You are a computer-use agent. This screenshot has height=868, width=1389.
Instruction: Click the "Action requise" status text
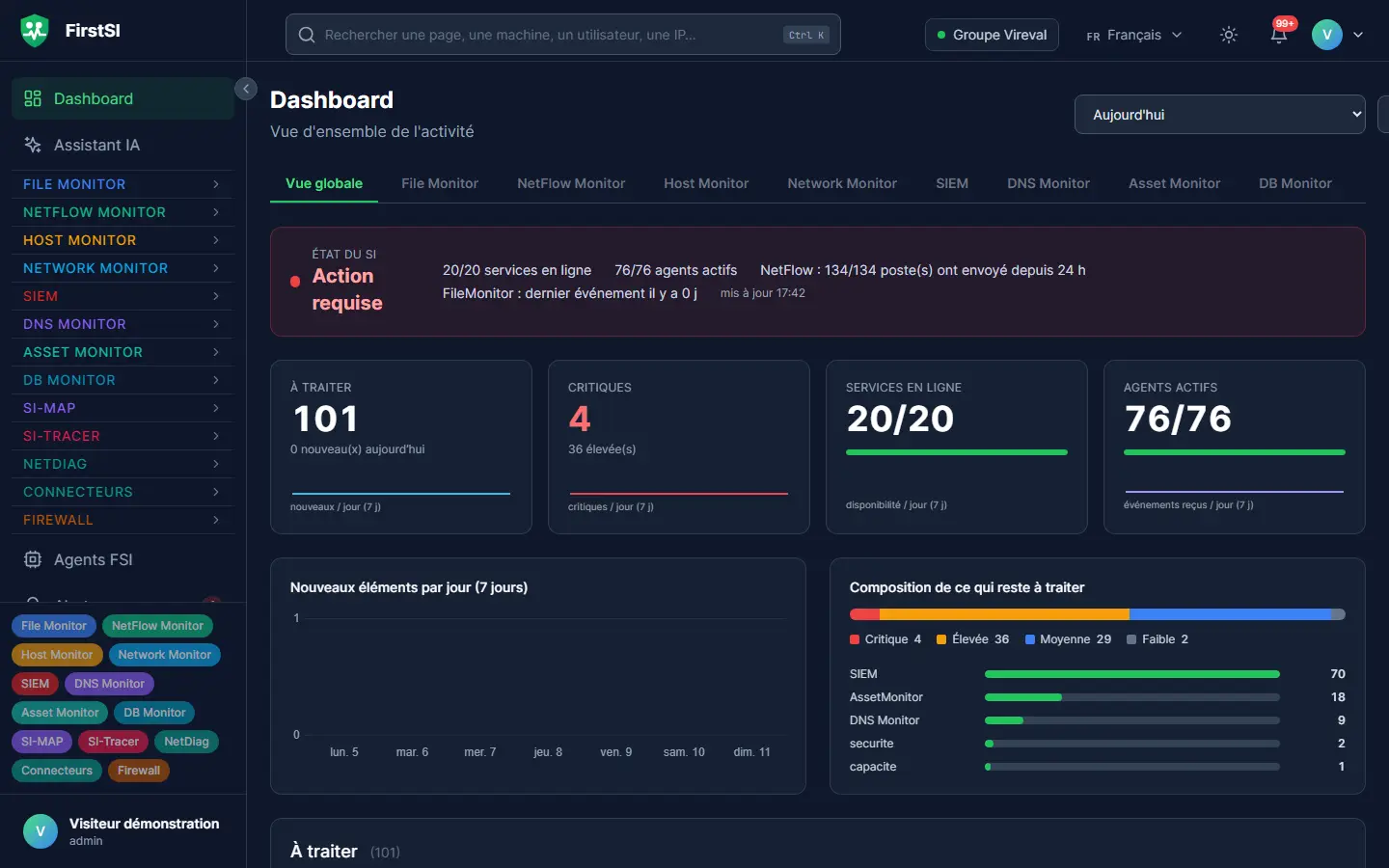click(x=347, y=289)
